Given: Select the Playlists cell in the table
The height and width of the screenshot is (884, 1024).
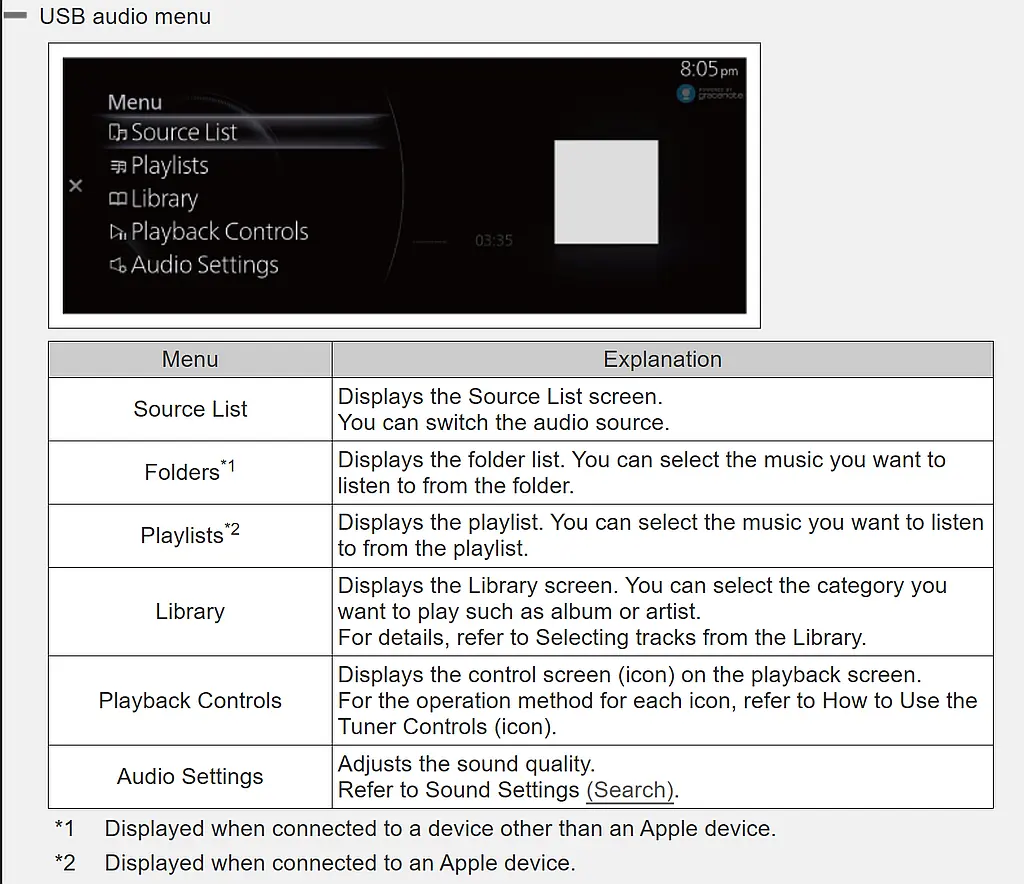Looking at the screenshot, I should [190, 535].
